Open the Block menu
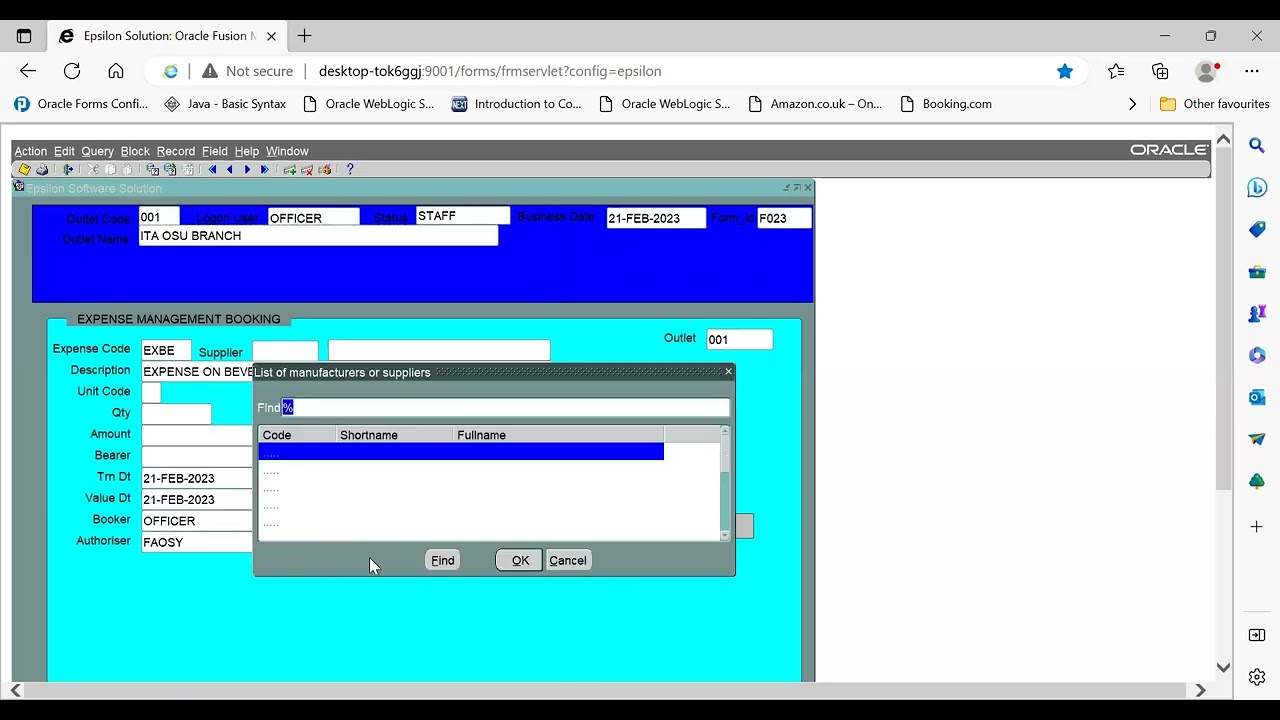This screenshot has width=1280, height=720. pos(135,151)
